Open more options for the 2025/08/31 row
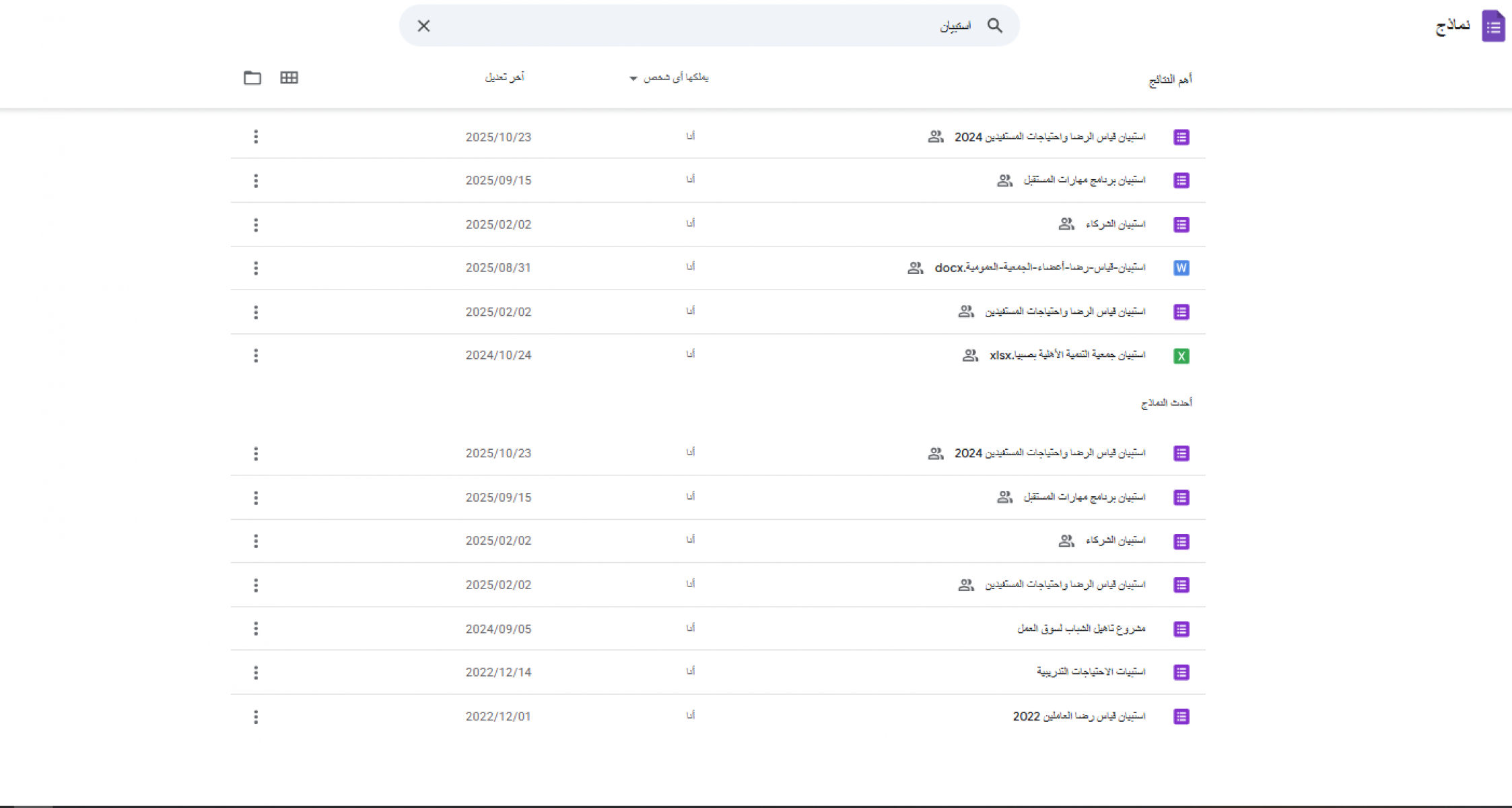This screenshot has height=808, width=1512. coord(256,268)
